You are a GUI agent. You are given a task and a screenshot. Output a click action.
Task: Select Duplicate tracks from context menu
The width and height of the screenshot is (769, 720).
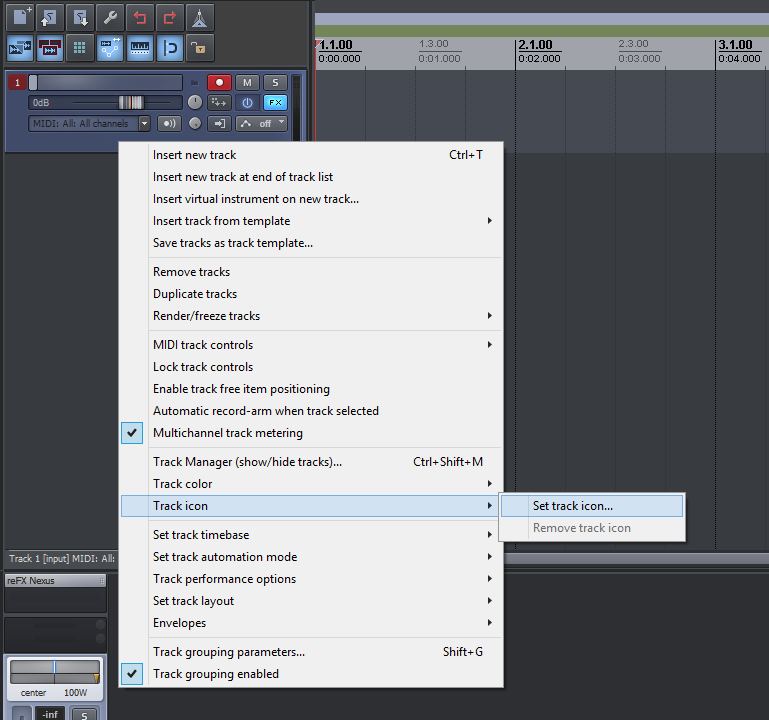[195, 294]
